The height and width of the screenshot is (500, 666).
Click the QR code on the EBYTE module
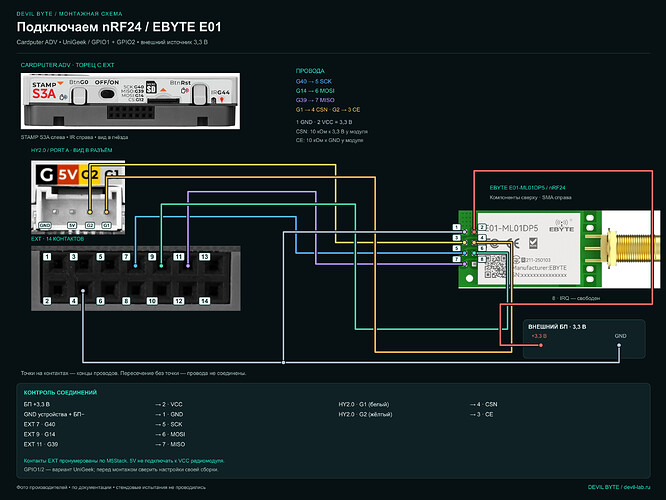coord(495,266)
